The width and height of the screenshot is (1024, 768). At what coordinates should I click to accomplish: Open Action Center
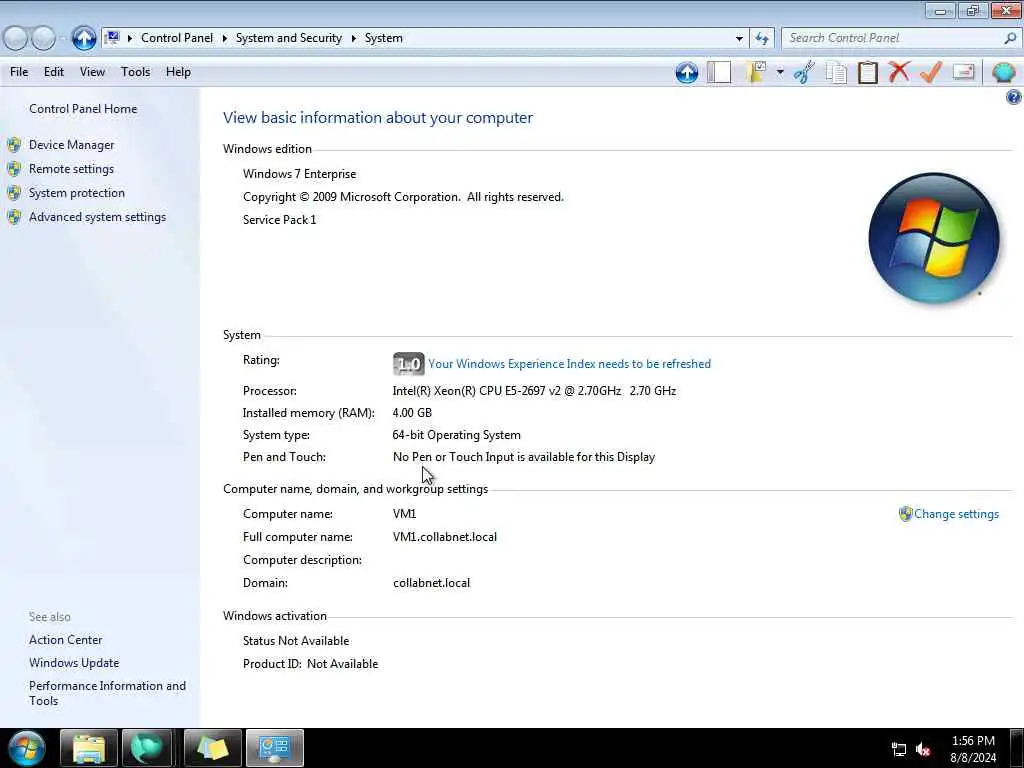click(65, 640)
